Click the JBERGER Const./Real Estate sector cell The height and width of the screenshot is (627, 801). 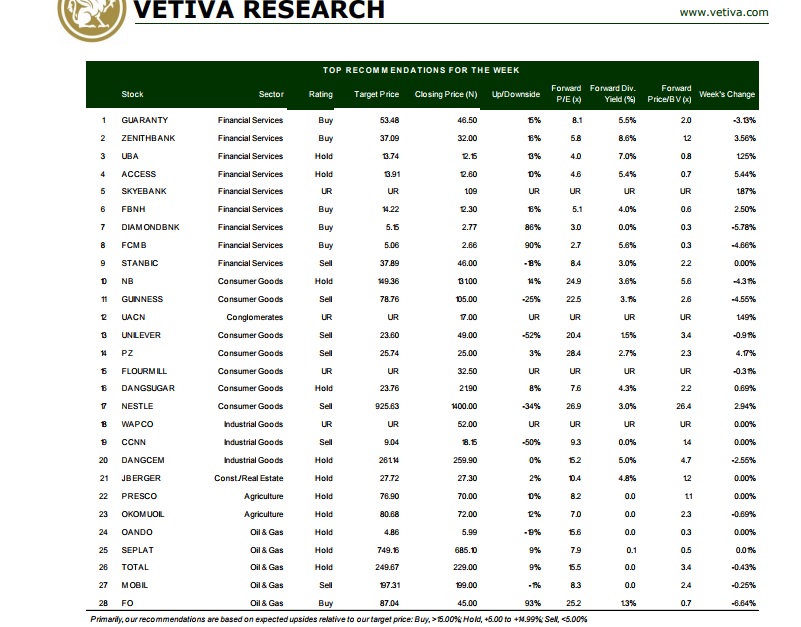coord(249,478)
